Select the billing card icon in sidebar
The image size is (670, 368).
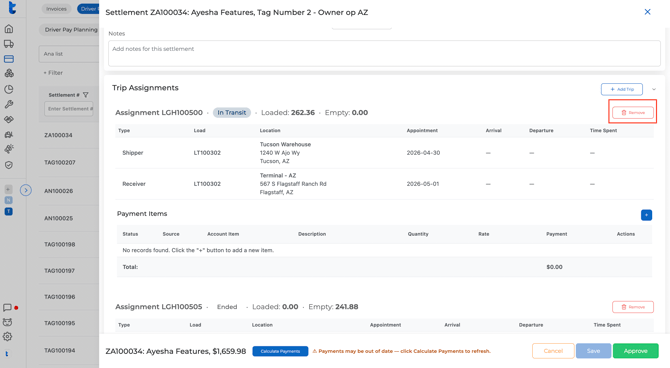coord(9,59)
